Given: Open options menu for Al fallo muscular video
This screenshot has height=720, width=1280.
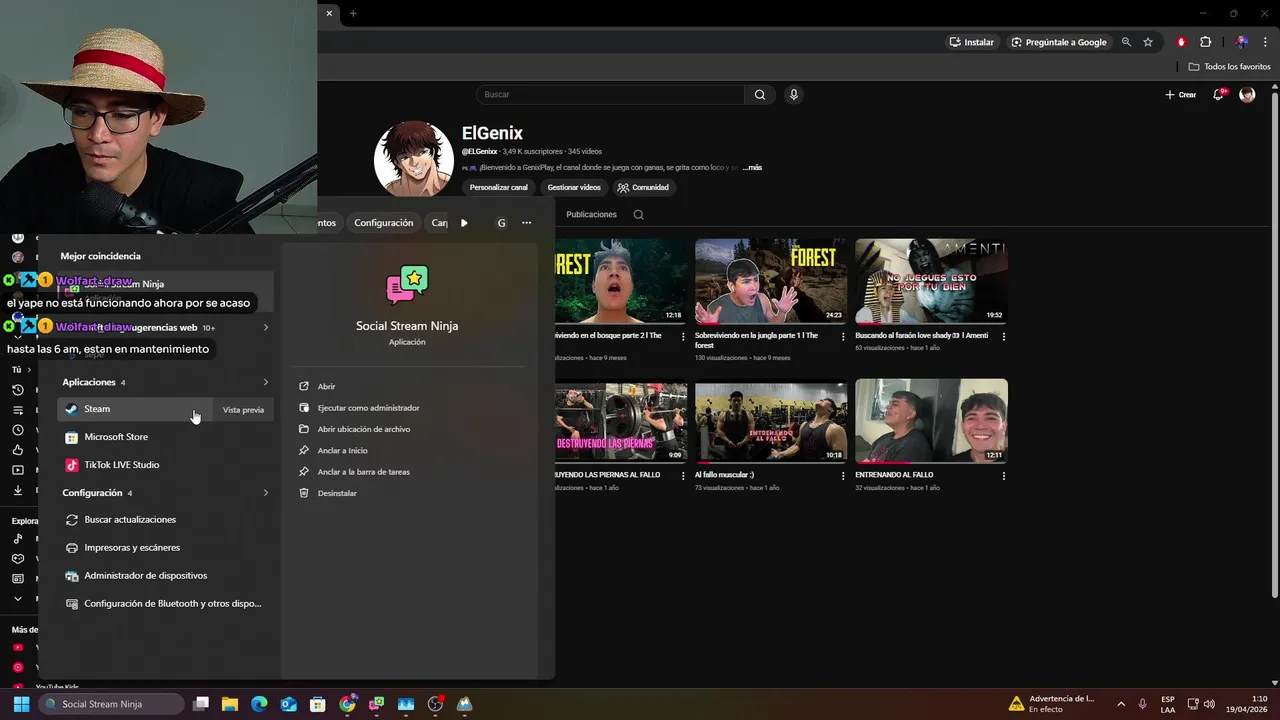Looking at the screenshot, I should coord(843,476).
